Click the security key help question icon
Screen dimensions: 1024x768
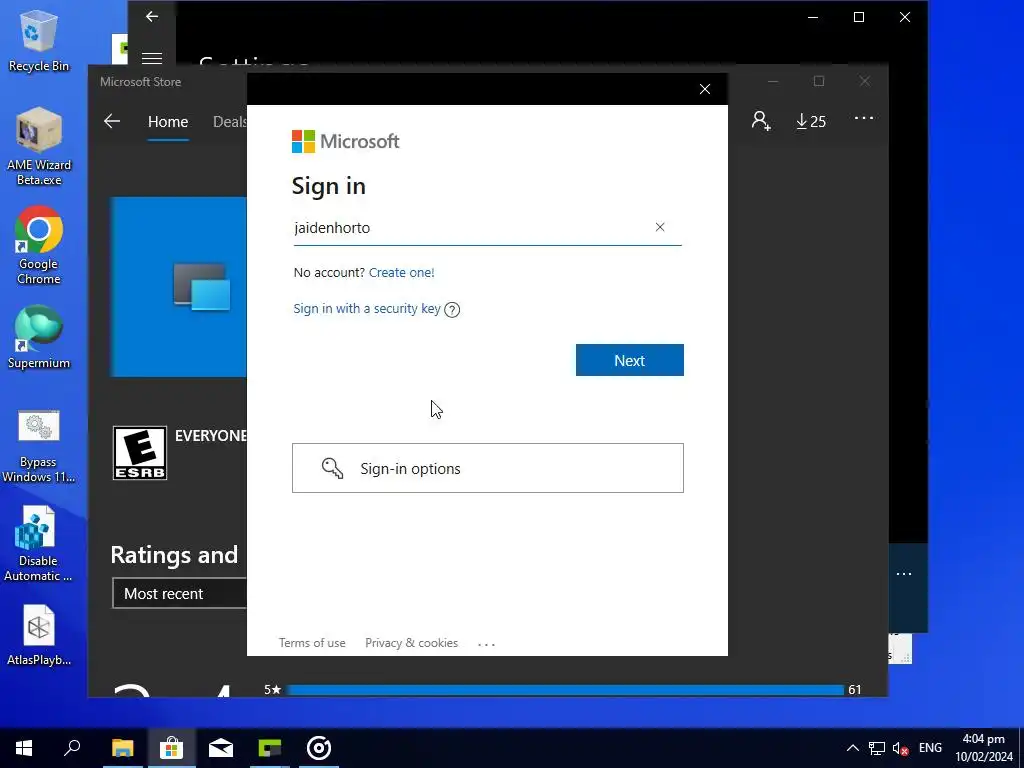click(x=452, y=310)
